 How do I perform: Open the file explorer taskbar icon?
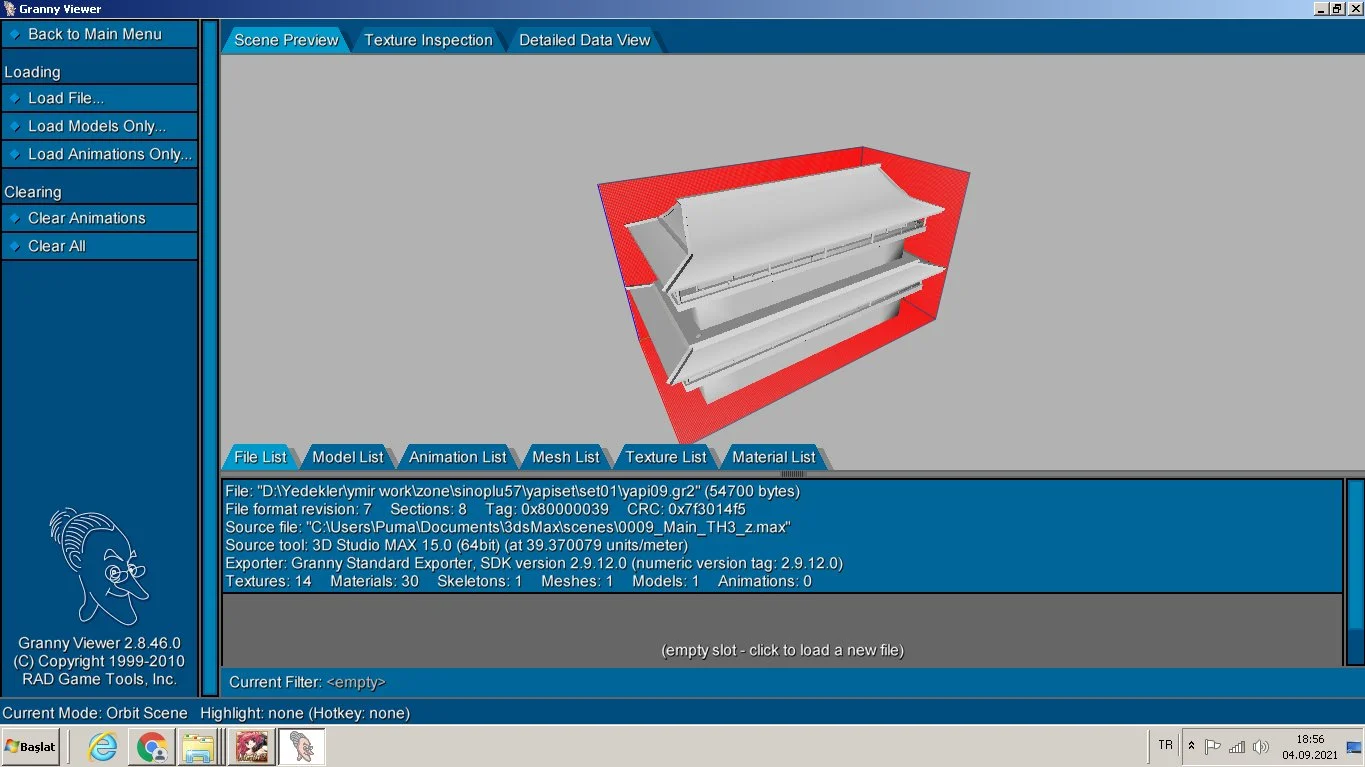[x=201, y=747]
